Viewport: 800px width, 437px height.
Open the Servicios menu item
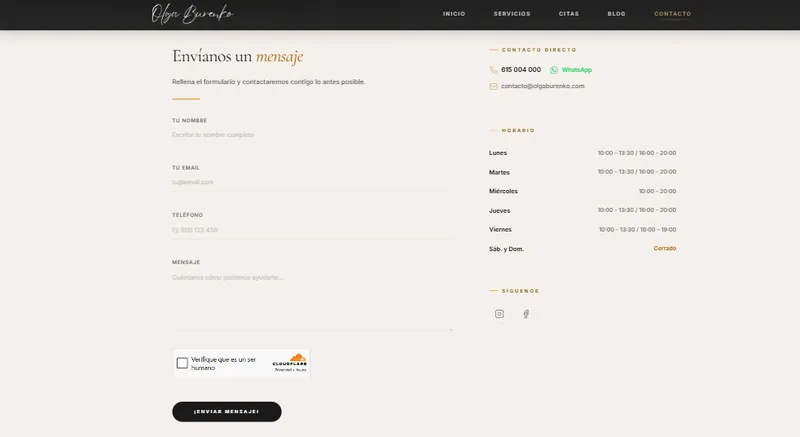(512, 14)
